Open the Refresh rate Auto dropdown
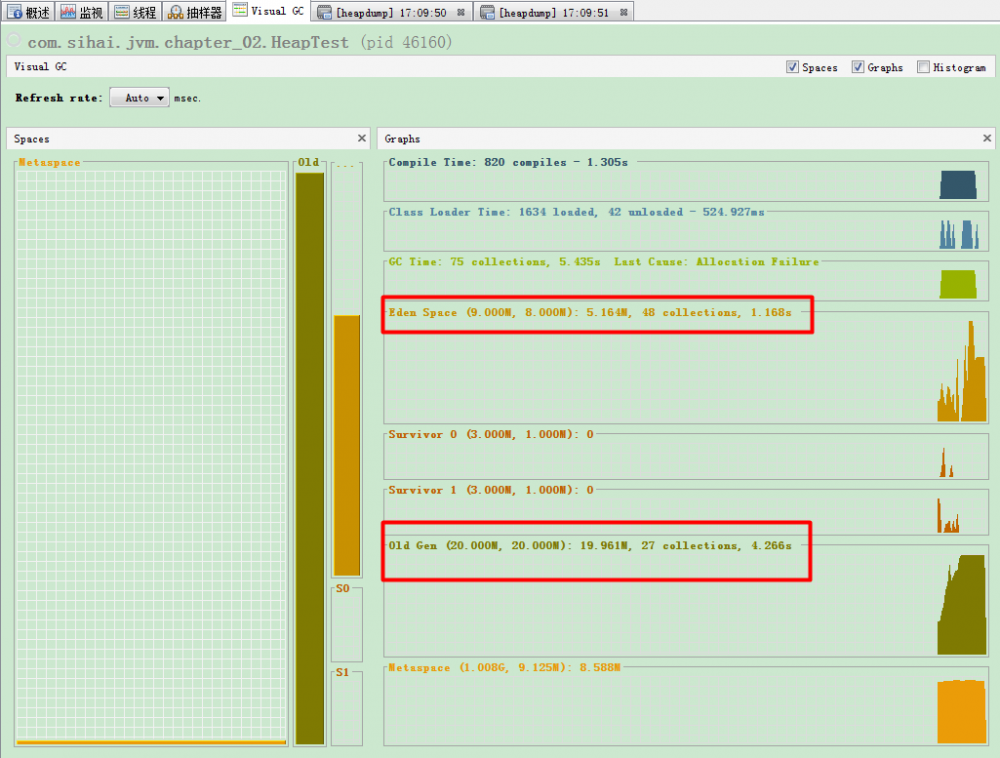The height and width of the screenshot is (758, 1000). (139, 98)
